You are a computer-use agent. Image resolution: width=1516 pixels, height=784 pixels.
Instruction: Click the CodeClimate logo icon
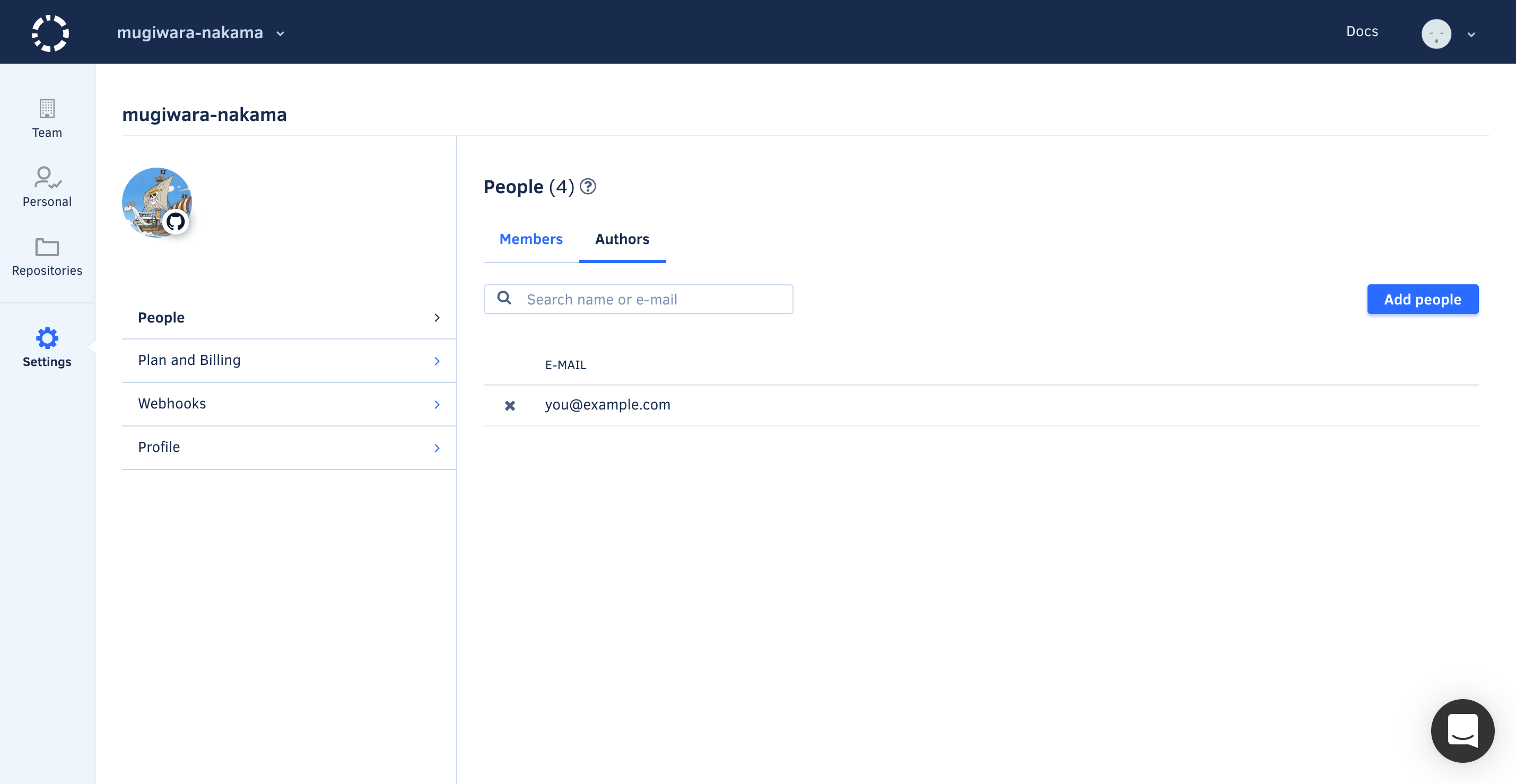(x=50, y=33)
